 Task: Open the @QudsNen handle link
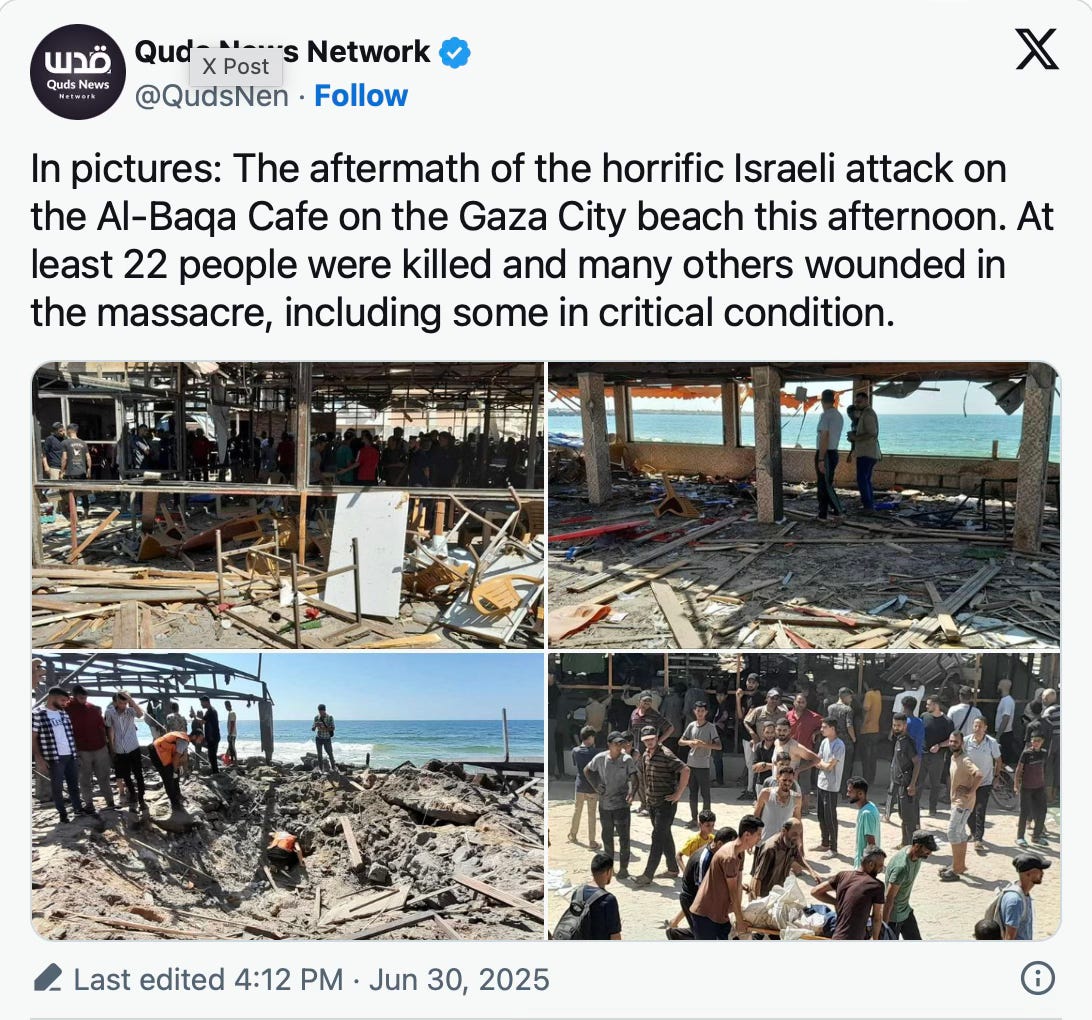[x=211, y=96]
